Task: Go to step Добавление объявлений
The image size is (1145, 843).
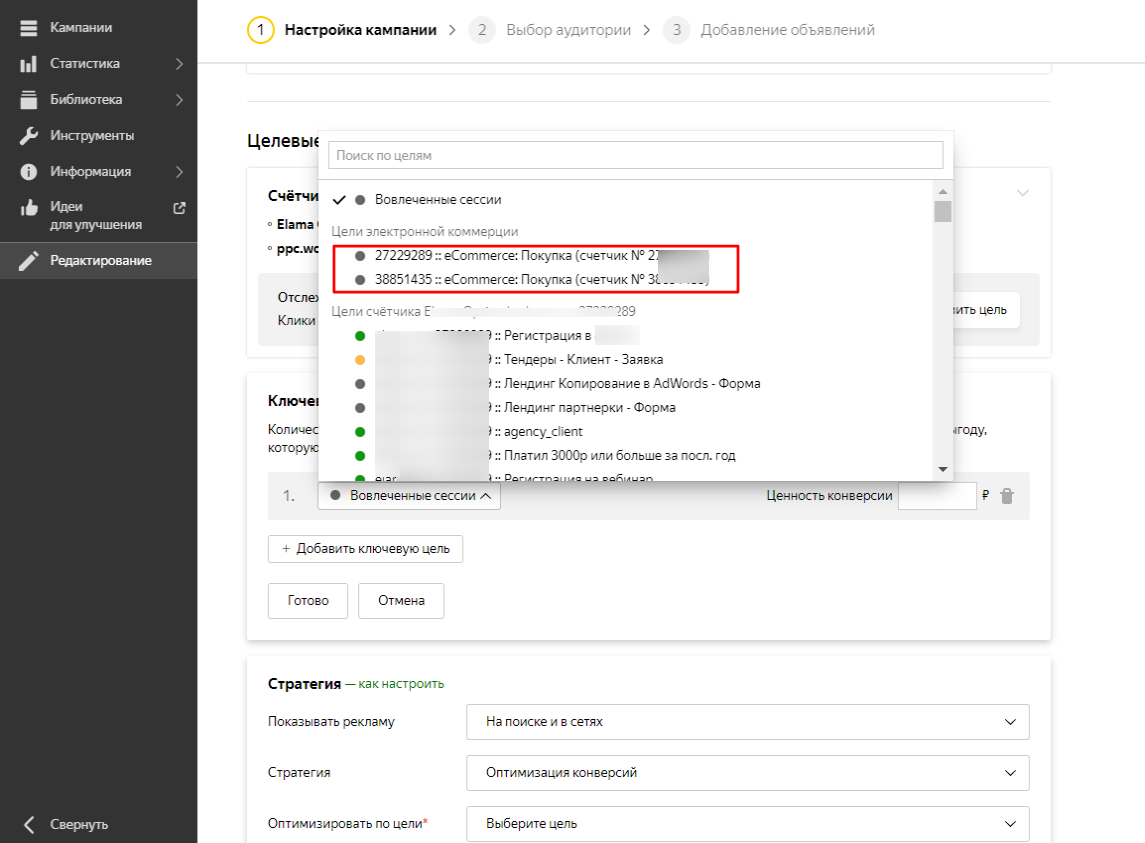Action: pyautogui.click(x=787, y=30)
